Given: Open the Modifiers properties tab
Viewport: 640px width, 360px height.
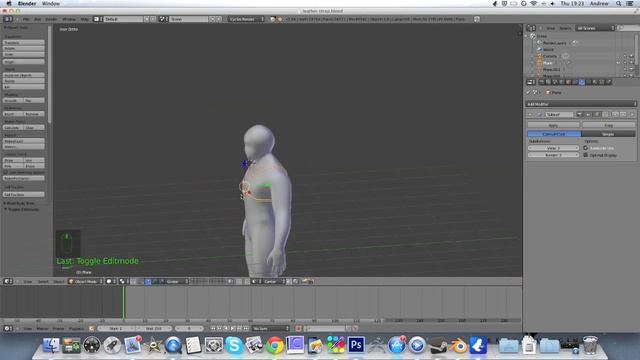Looking at the screenshot, I should coord(582,82).
